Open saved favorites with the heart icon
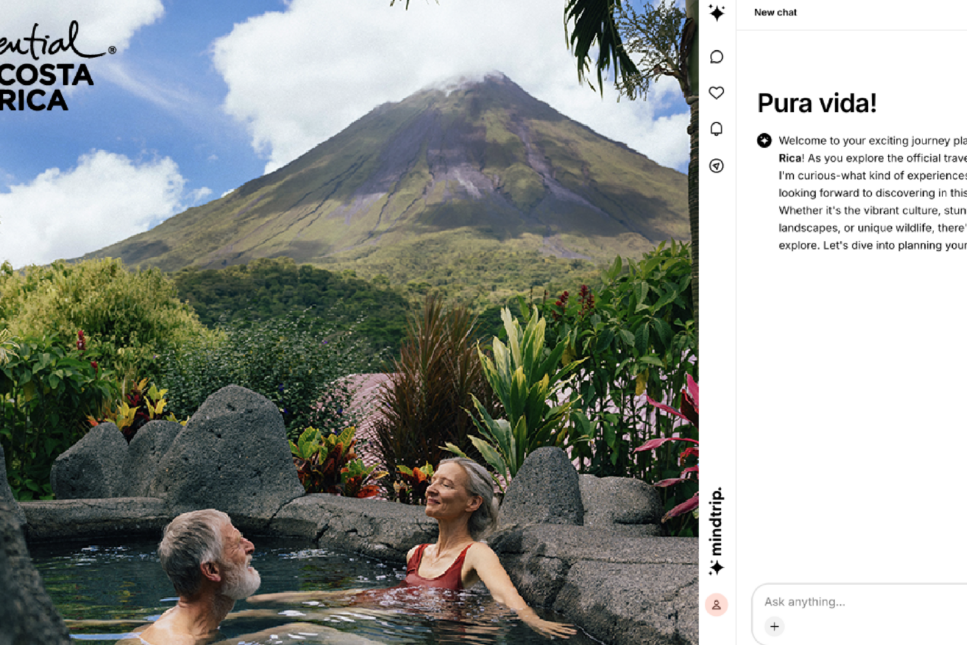967x645 pixels. [x=717, y=92]
